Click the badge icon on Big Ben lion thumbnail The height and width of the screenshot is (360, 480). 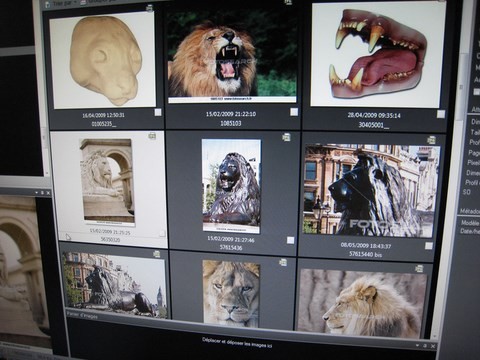[157, 254]
